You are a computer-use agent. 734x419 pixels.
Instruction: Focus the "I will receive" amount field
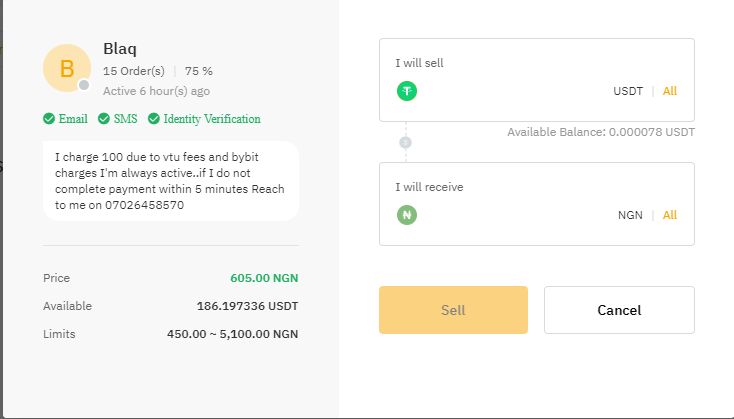click(510, 215)
